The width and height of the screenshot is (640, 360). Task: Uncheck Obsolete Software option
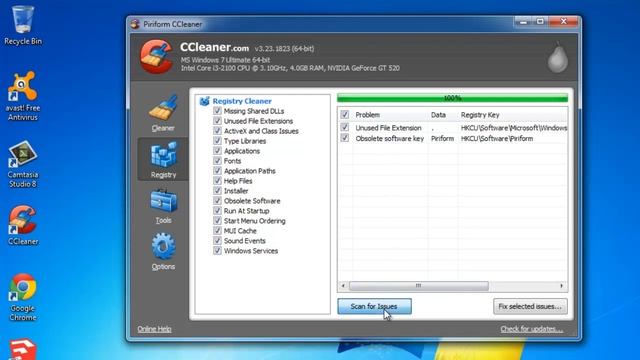tap(217, 201)
